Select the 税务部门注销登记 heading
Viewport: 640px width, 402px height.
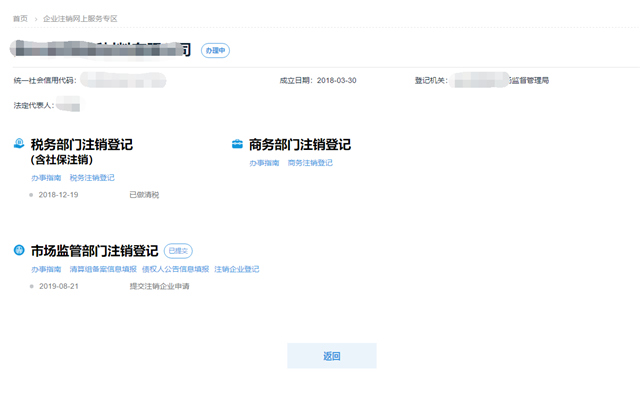(x=82, y=144)
